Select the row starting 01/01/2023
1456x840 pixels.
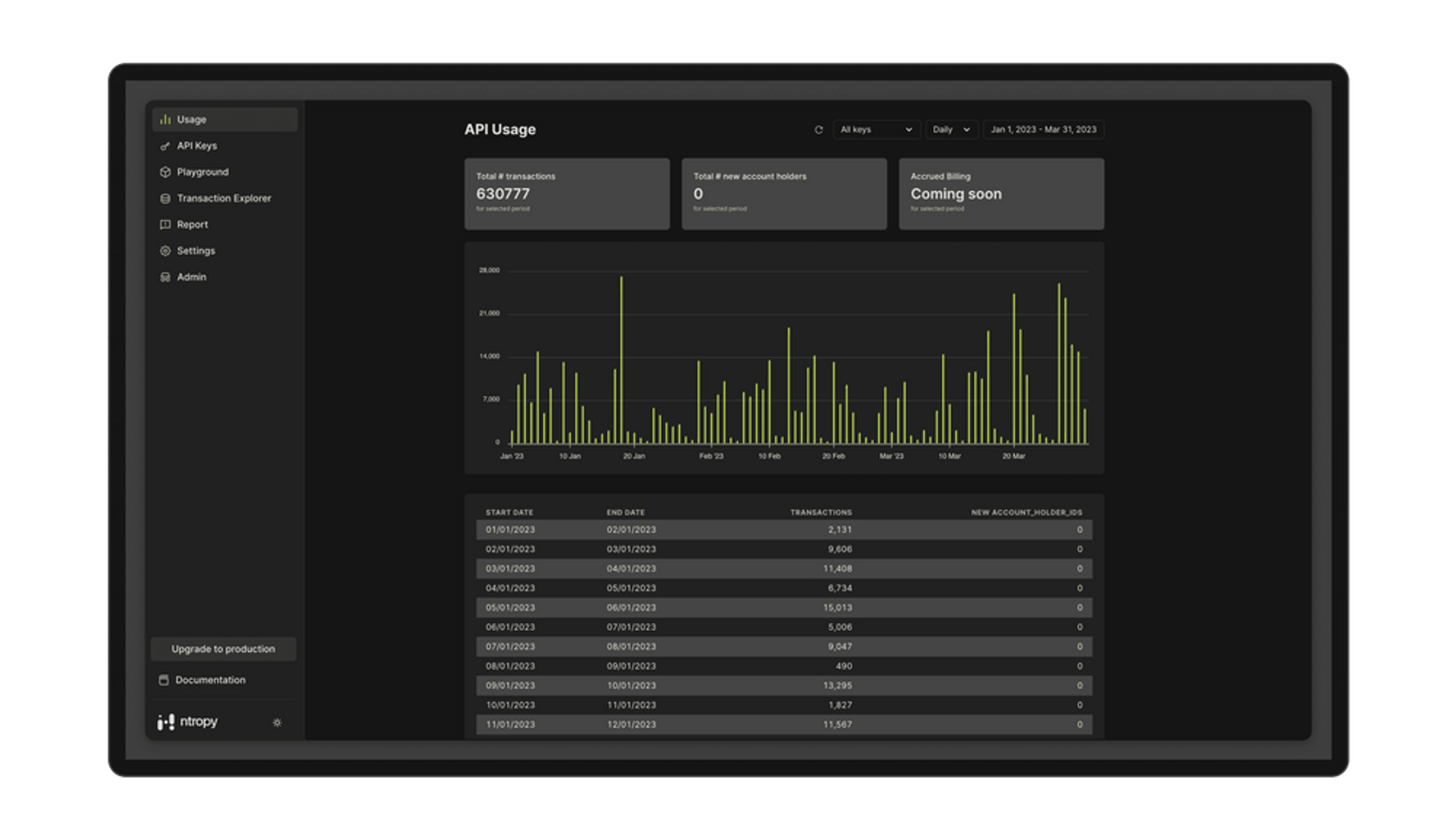tap(784, 530)
